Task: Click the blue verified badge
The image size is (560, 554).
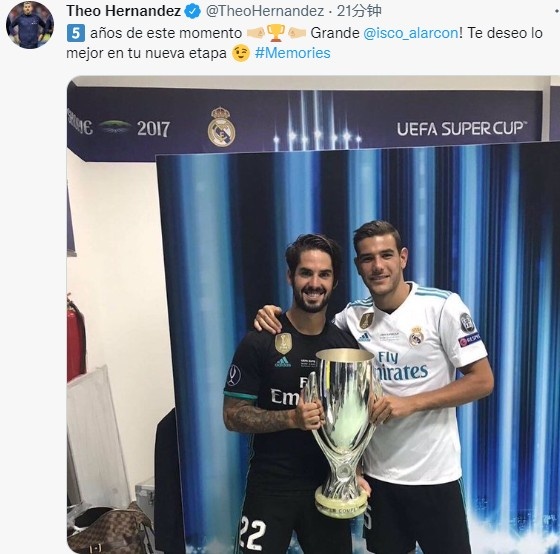Action: [x=192, y=11]
